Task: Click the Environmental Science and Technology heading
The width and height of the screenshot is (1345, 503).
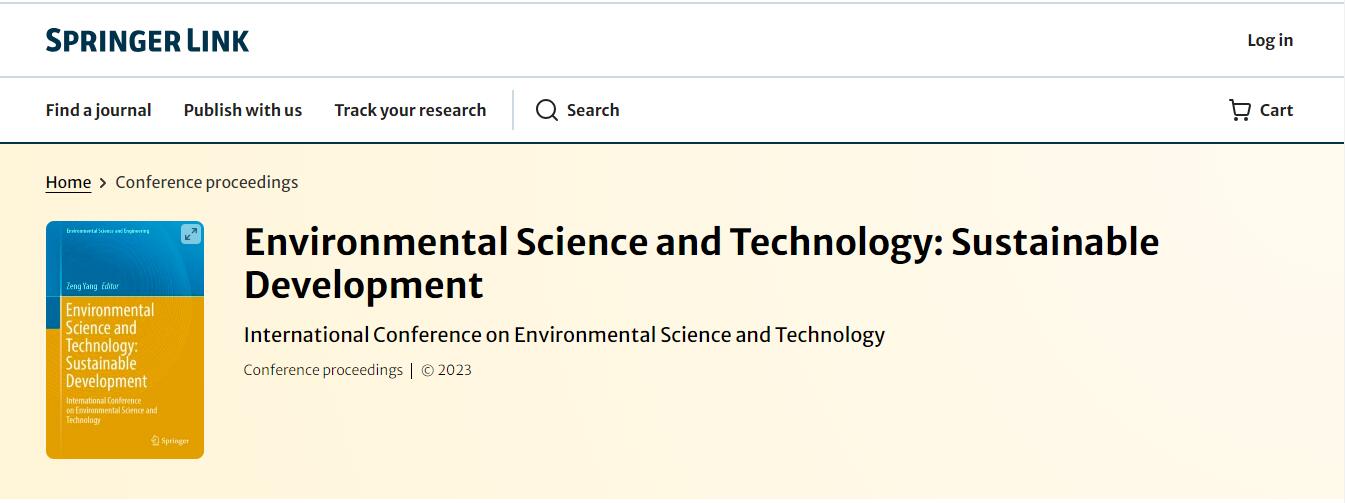Action: (701, 263)
